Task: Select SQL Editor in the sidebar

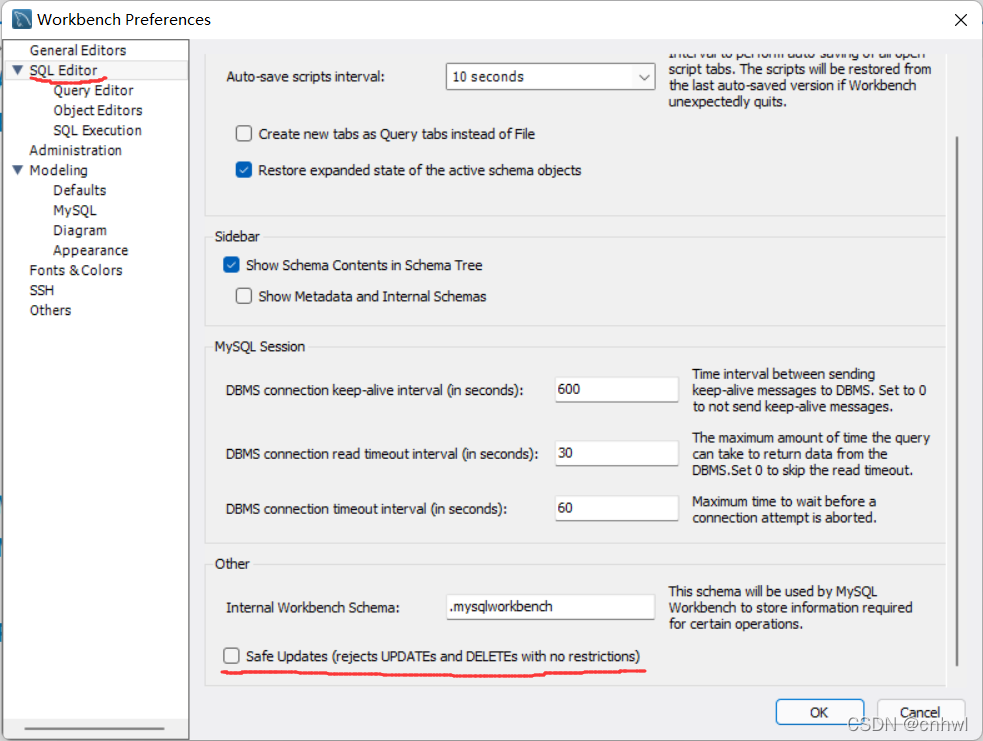Action: pos(63,70)
